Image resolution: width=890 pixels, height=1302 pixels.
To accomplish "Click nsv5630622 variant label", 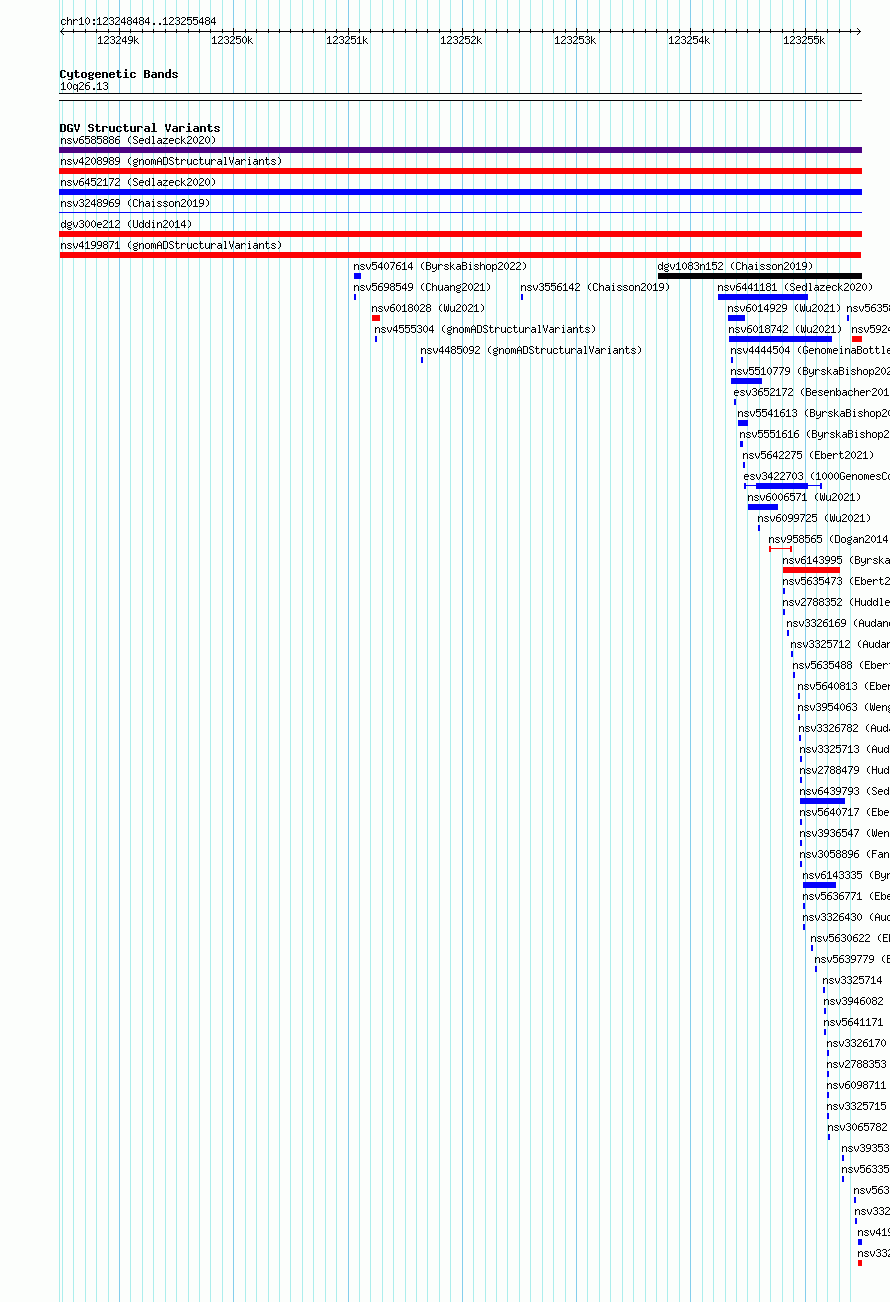I will tap(850, 938).
